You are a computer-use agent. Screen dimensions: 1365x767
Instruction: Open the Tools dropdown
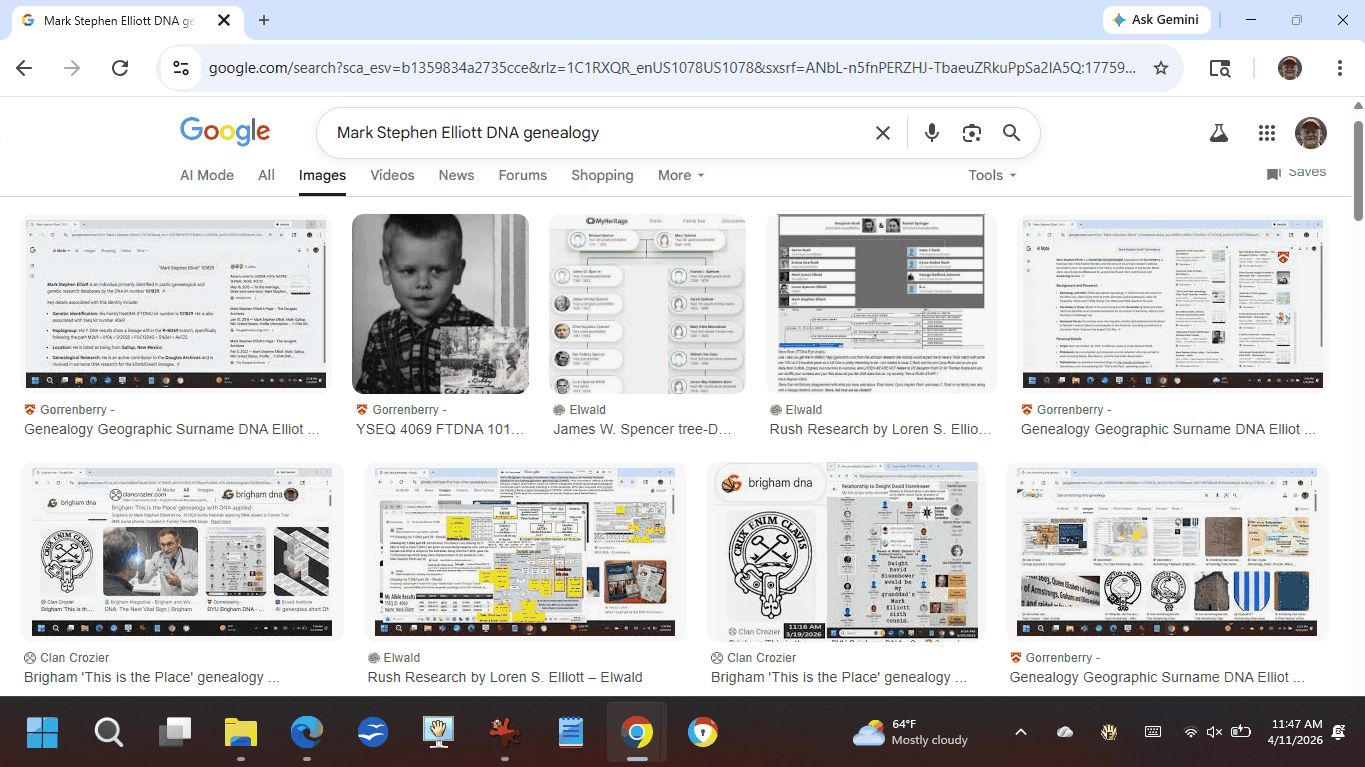click(x=991, y=175)
